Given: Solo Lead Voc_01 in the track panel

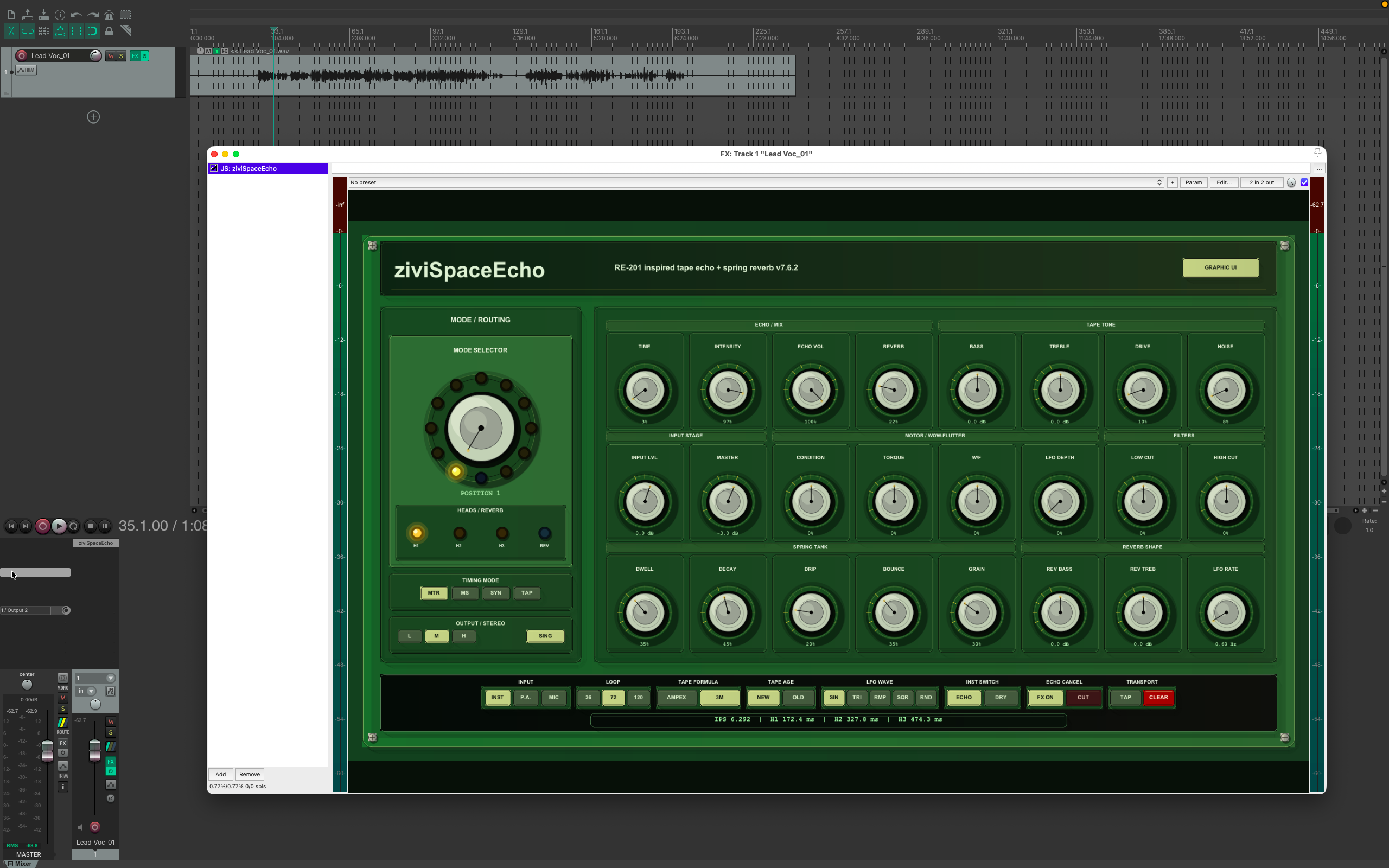Looking at the screenshot, I should pyautogui.click(x=121, y=56).
